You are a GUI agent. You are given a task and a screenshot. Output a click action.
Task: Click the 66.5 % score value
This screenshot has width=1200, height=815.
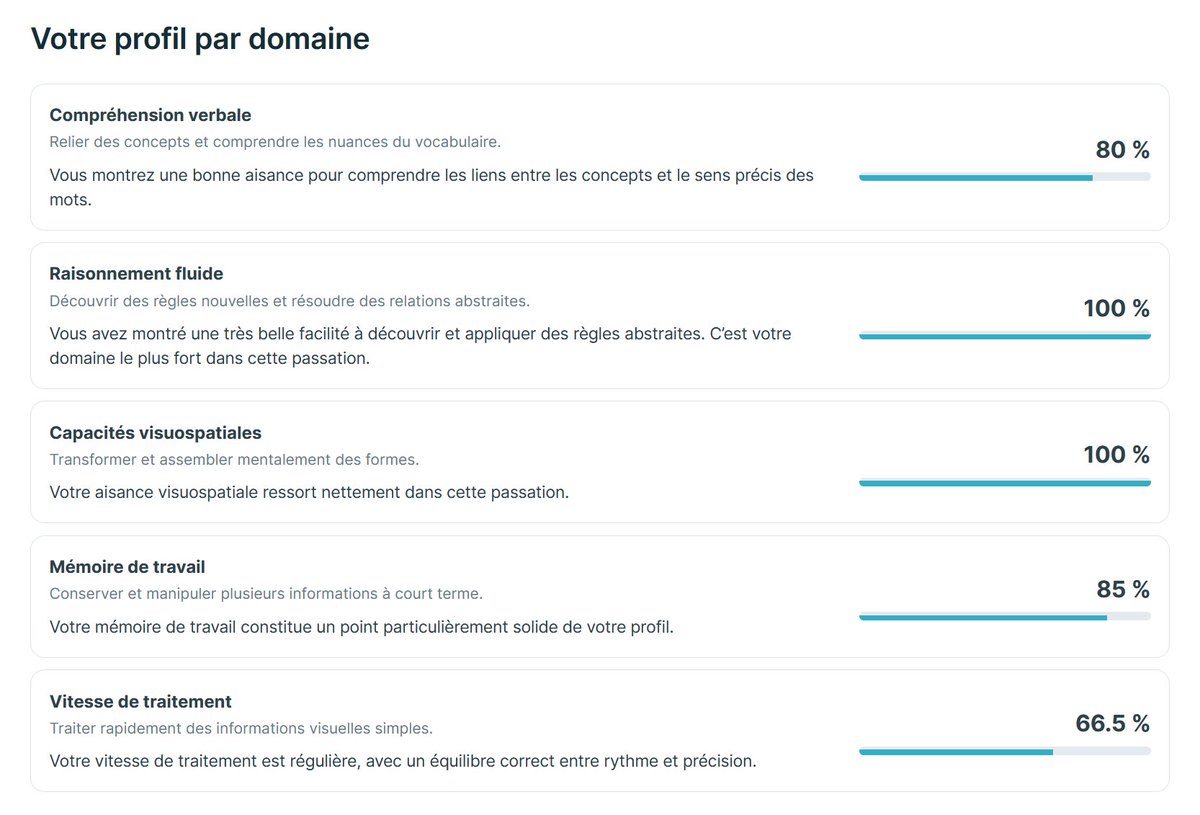(x=1112, y=723)
